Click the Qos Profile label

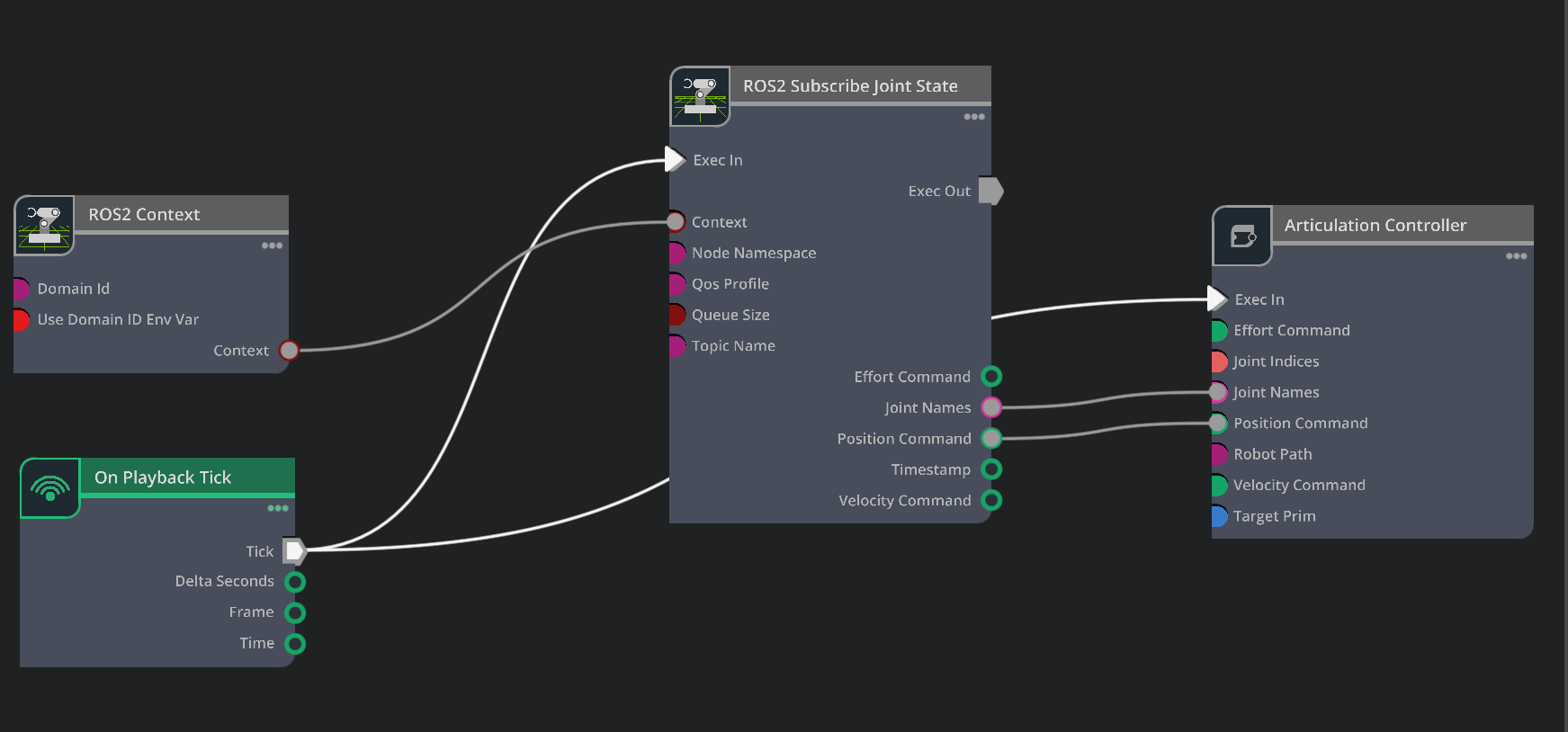(x=730, y=284)
